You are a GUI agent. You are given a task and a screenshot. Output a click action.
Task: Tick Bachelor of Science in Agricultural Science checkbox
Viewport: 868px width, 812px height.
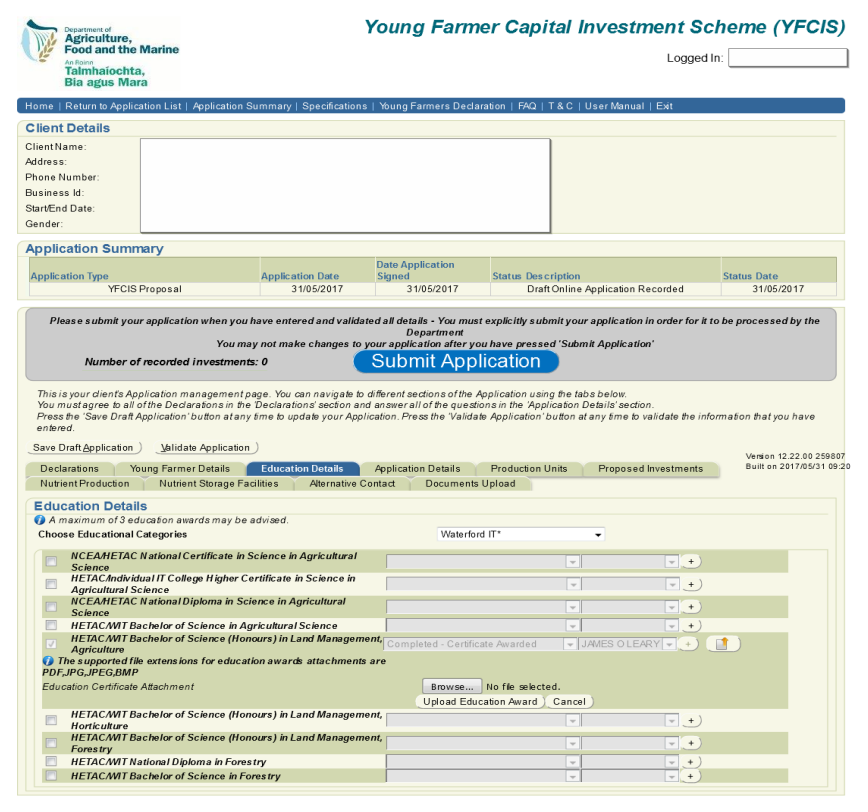point(51,625)
